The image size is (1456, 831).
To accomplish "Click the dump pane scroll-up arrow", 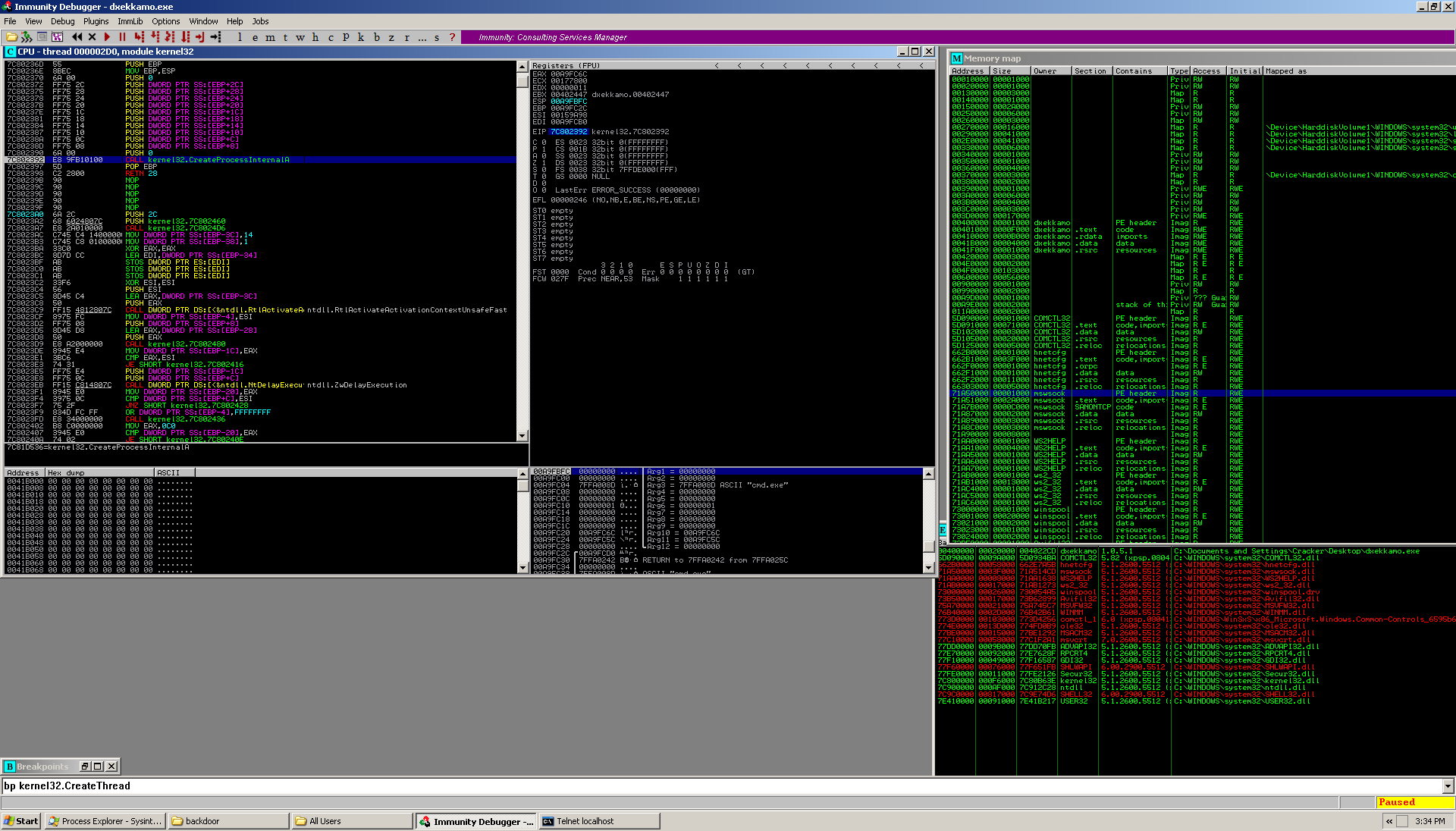I will point(522,474).
